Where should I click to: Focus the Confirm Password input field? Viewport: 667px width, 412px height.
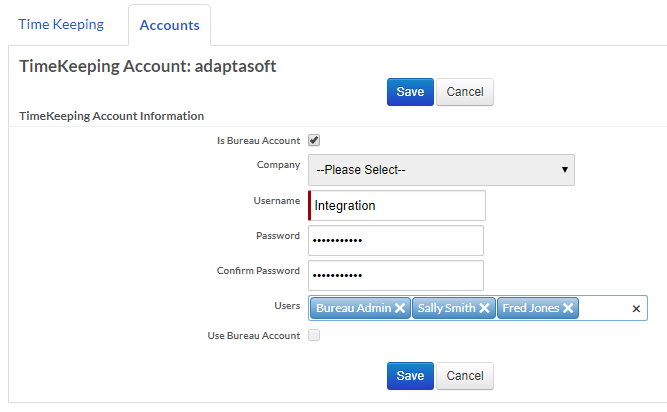[397, 275]
